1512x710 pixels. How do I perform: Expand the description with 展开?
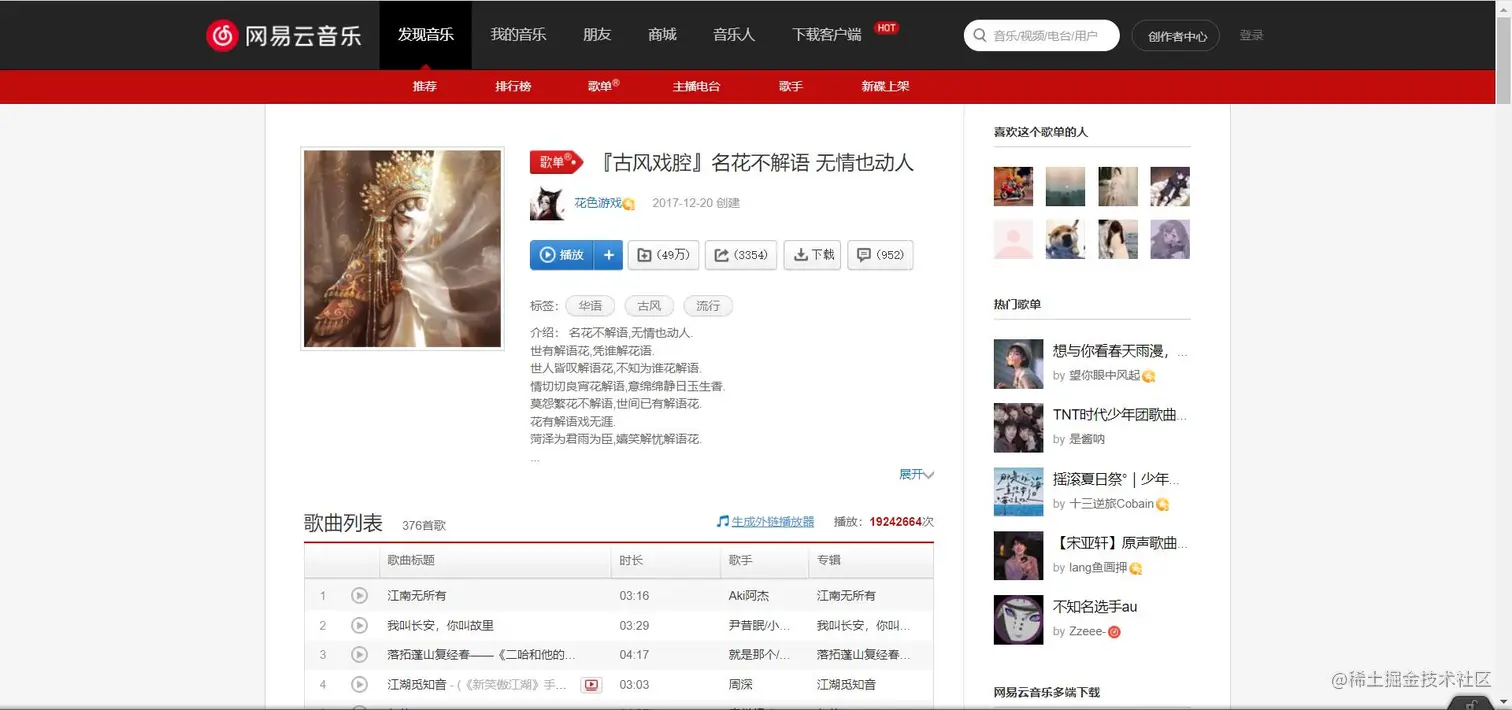[916, 474]
